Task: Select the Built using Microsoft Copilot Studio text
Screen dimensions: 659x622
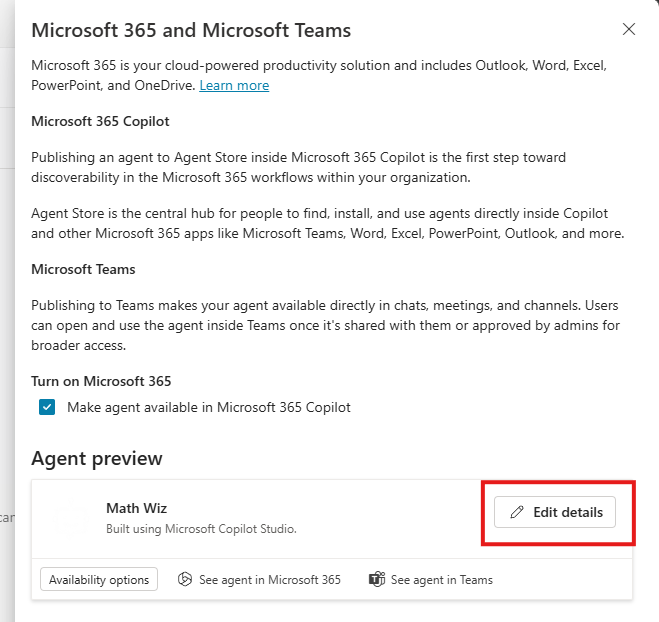Action: coord(201,529)
